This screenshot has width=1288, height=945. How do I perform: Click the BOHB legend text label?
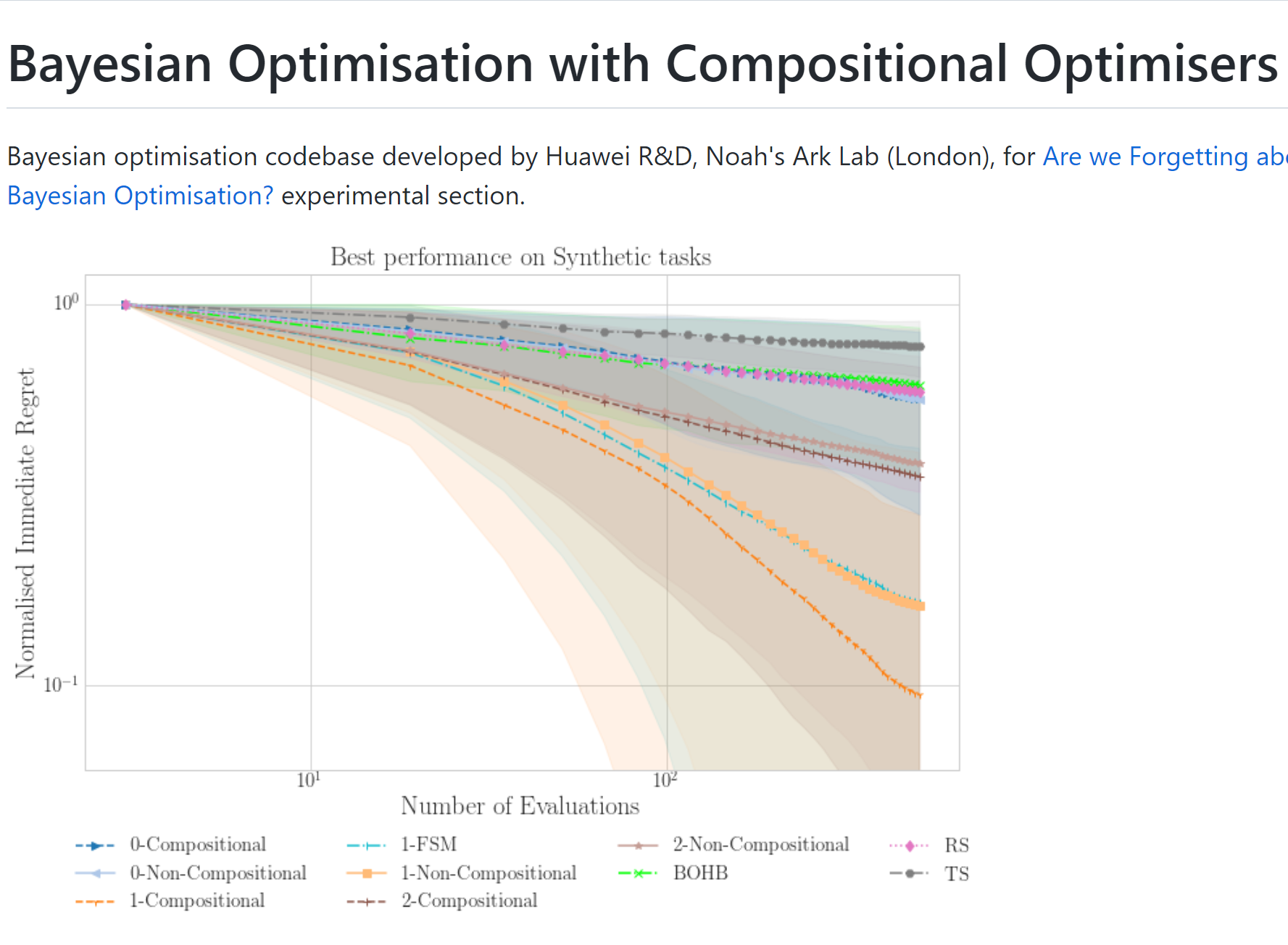click(x=700, y=873)
